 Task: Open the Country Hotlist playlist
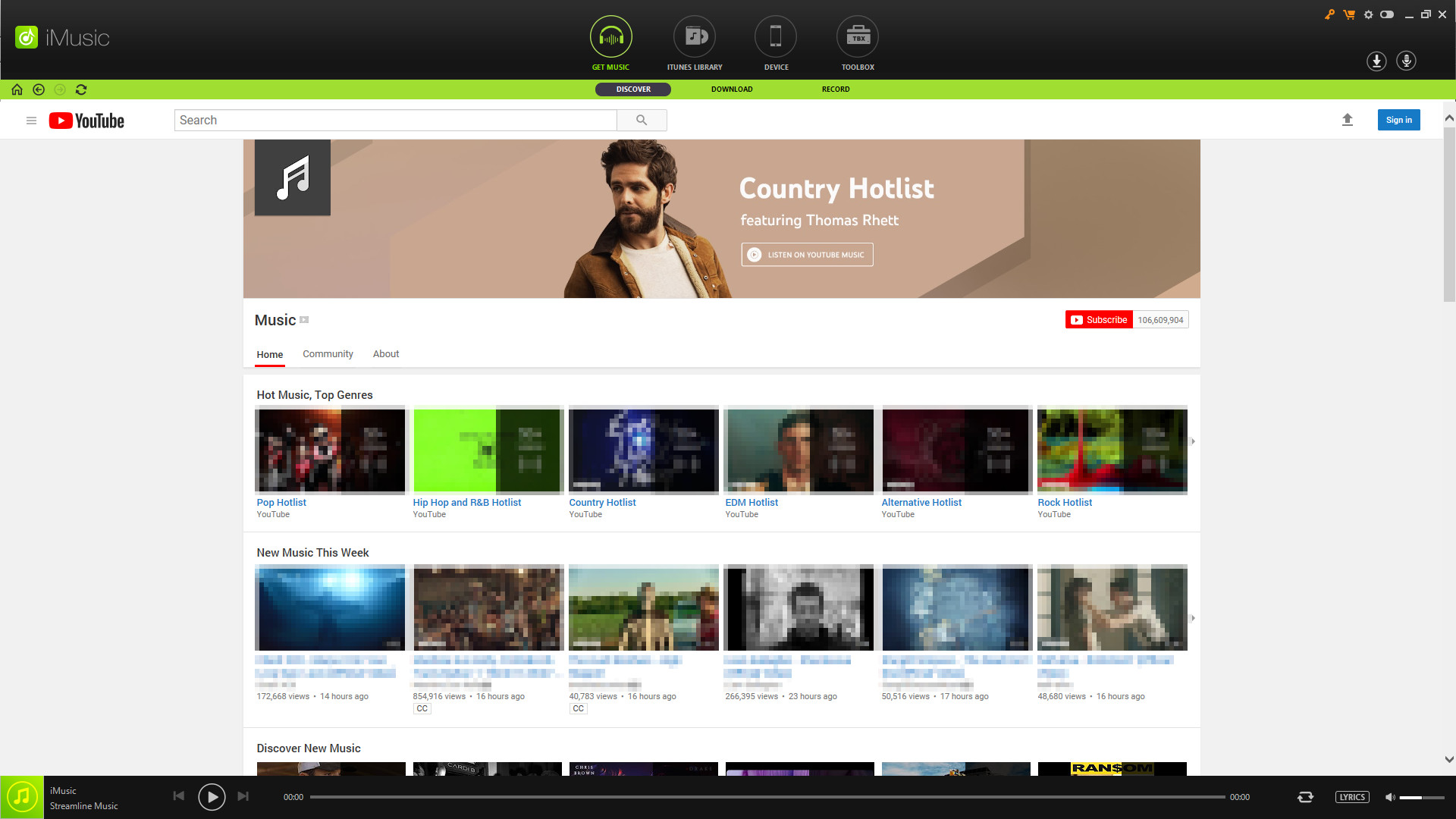pos(602,502)
